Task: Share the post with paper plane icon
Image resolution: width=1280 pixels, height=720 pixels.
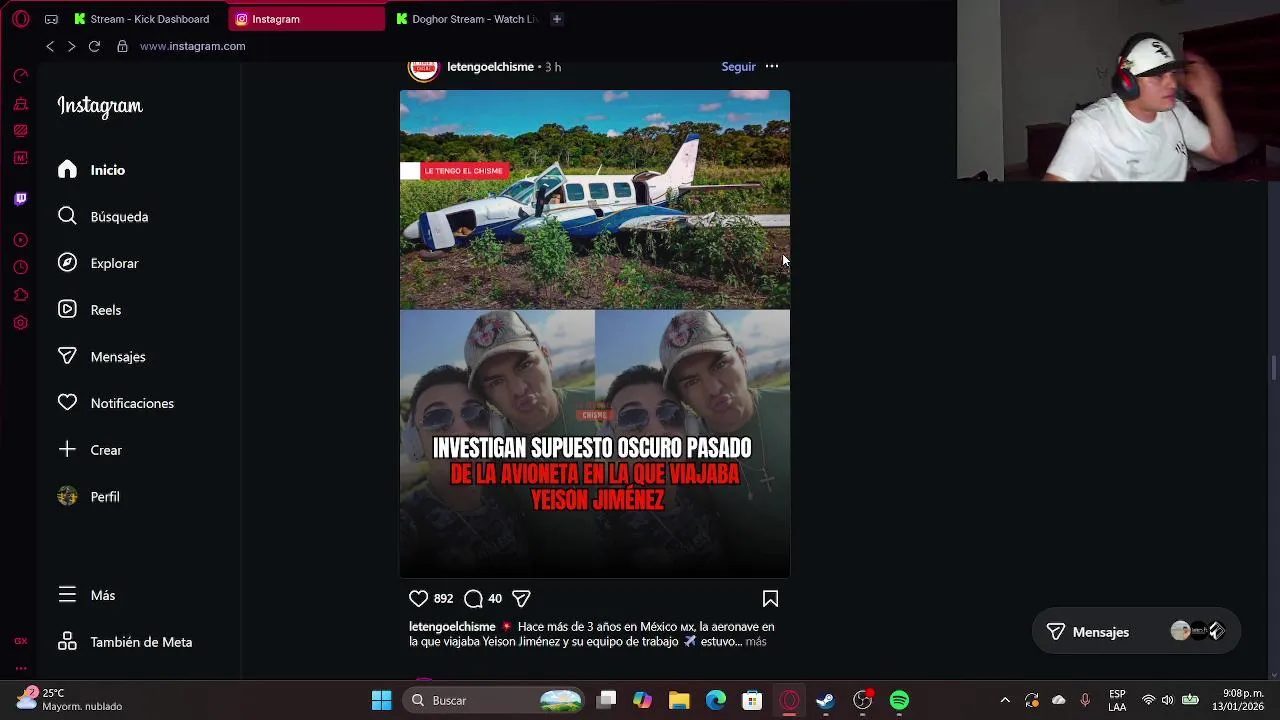Action: click(521, 598)
